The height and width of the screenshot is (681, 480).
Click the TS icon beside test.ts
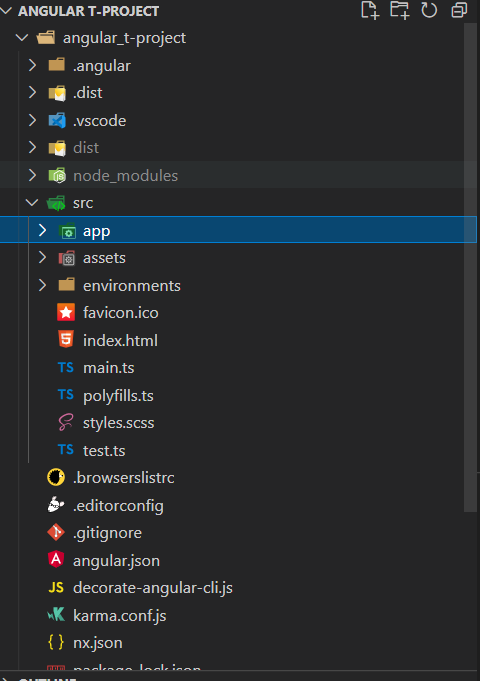pyautogui.click(x=66, y=450)
